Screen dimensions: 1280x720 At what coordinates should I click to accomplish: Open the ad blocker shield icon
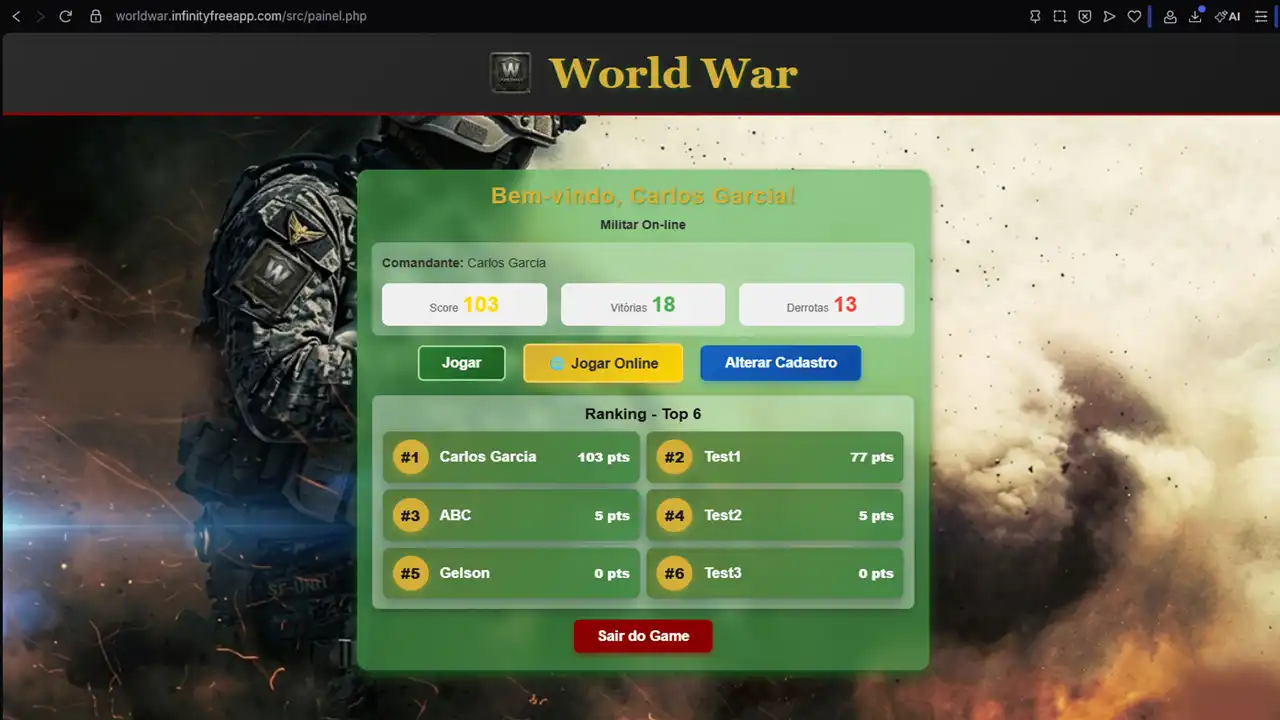1084,16
